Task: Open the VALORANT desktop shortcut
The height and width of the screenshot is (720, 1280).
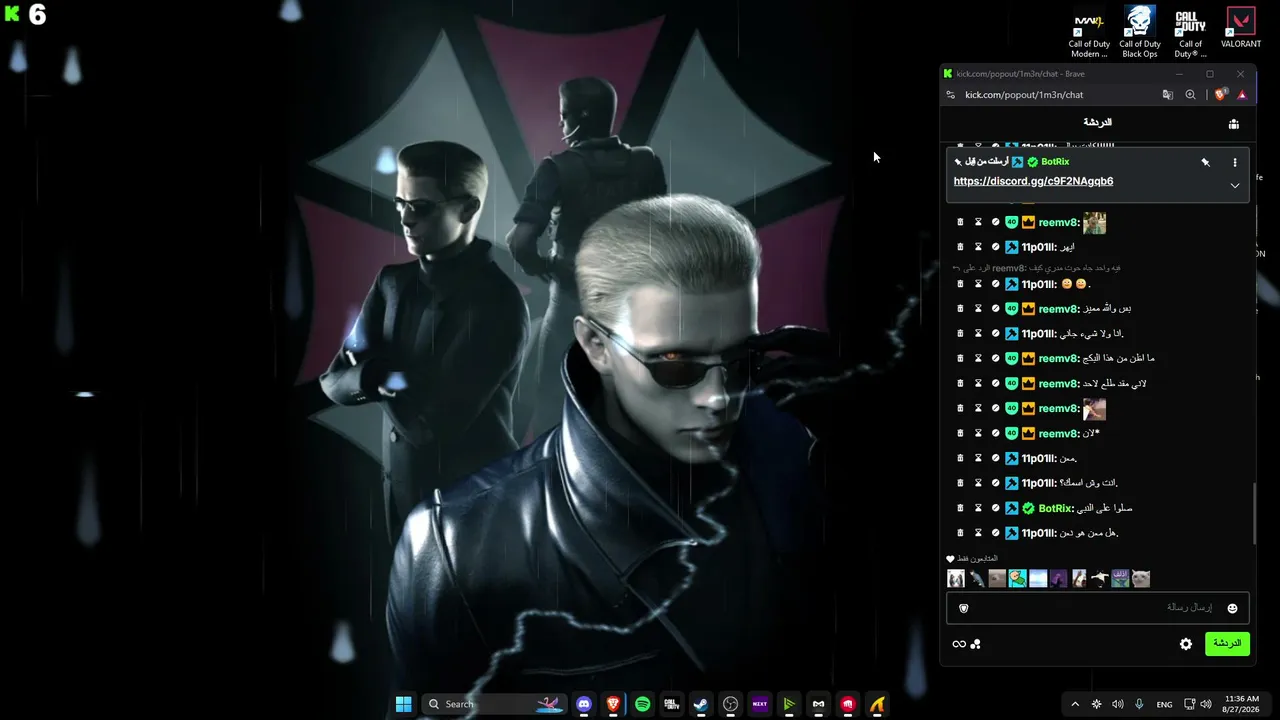Action: [x=1241, y=28]
